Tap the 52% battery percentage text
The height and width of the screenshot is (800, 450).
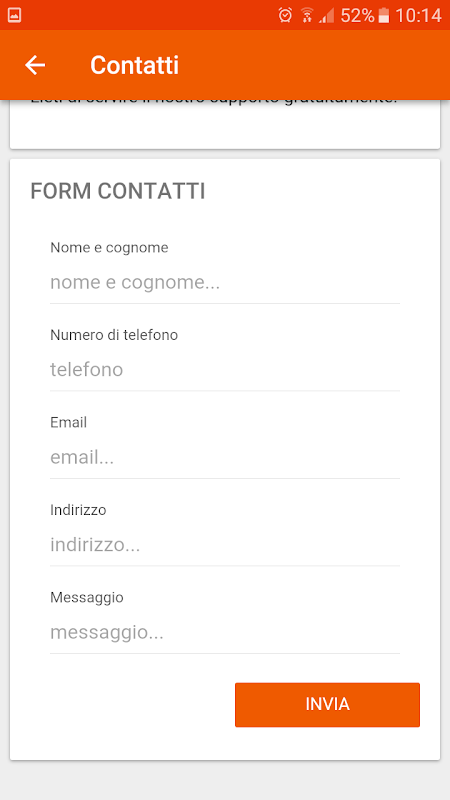point(357,16)
